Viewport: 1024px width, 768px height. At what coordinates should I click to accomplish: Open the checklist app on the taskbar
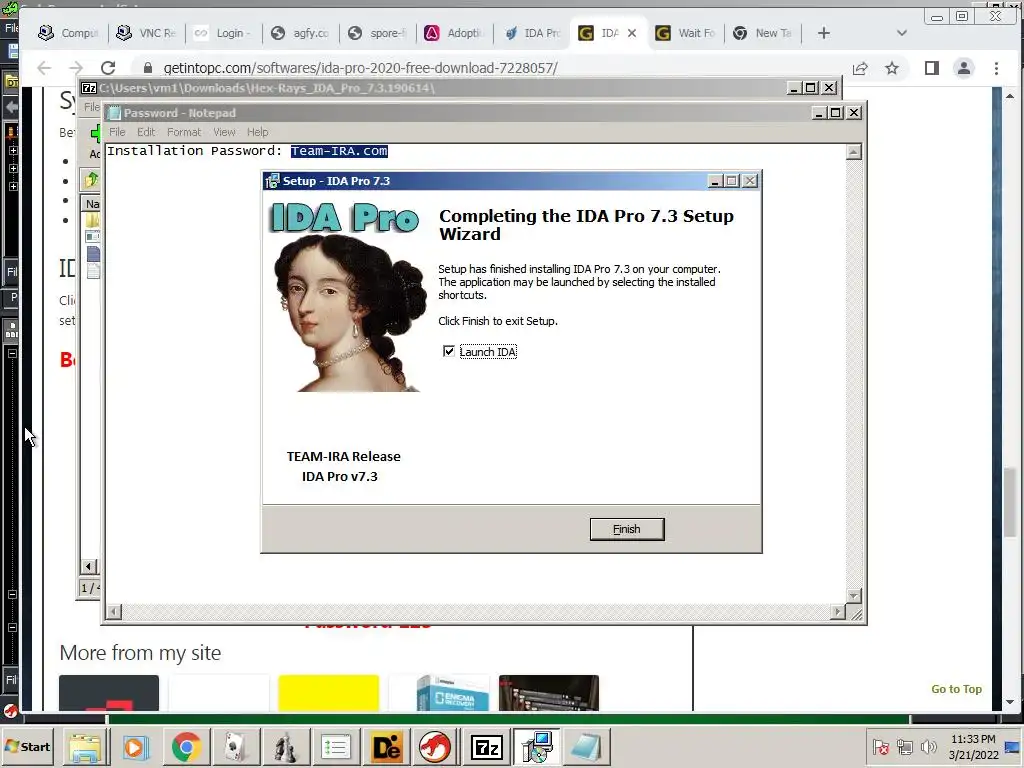(x=336, y=747)
